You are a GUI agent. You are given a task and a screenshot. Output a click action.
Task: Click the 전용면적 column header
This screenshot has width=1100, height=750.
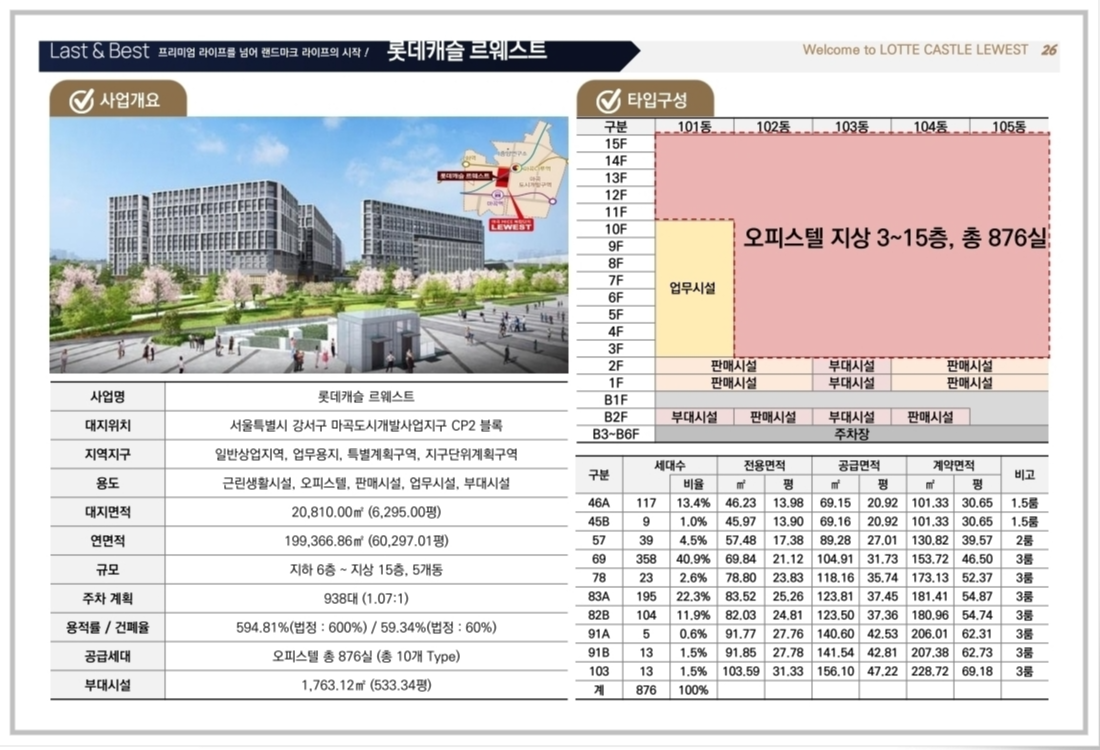click(765, 466)
